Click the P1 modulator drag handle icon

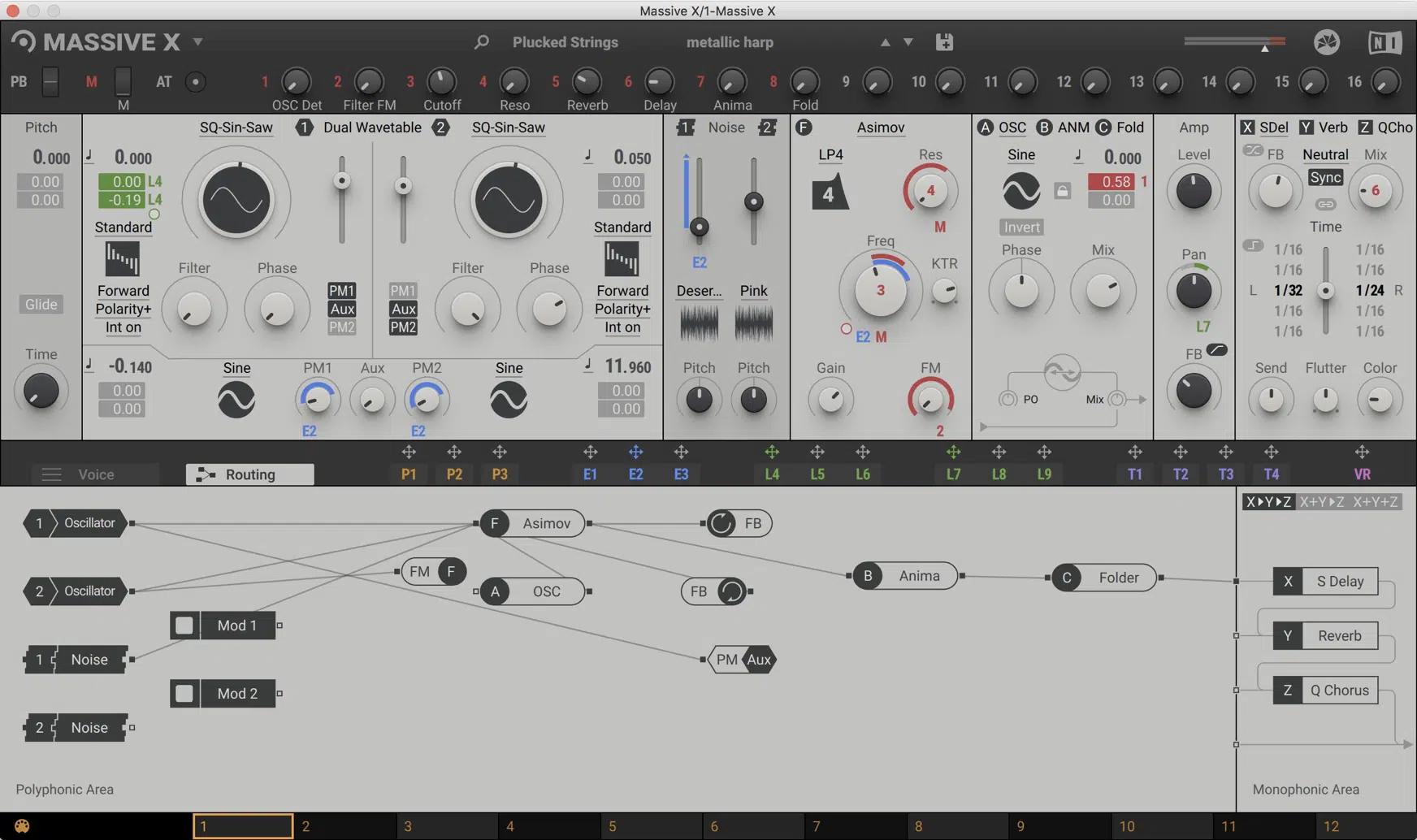[409, 452]
